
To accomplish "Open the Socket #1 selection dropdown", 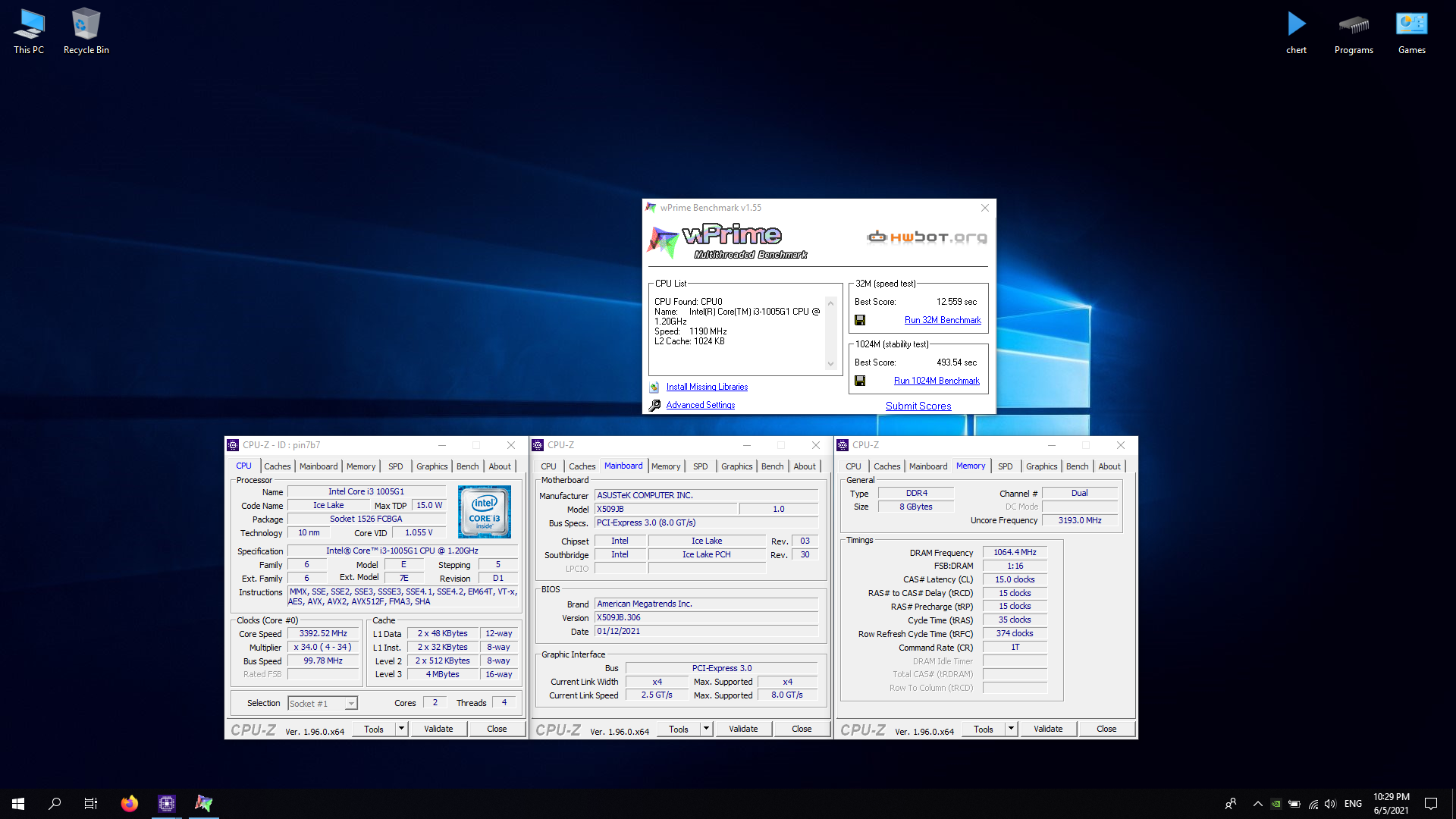I will point(322,704).
